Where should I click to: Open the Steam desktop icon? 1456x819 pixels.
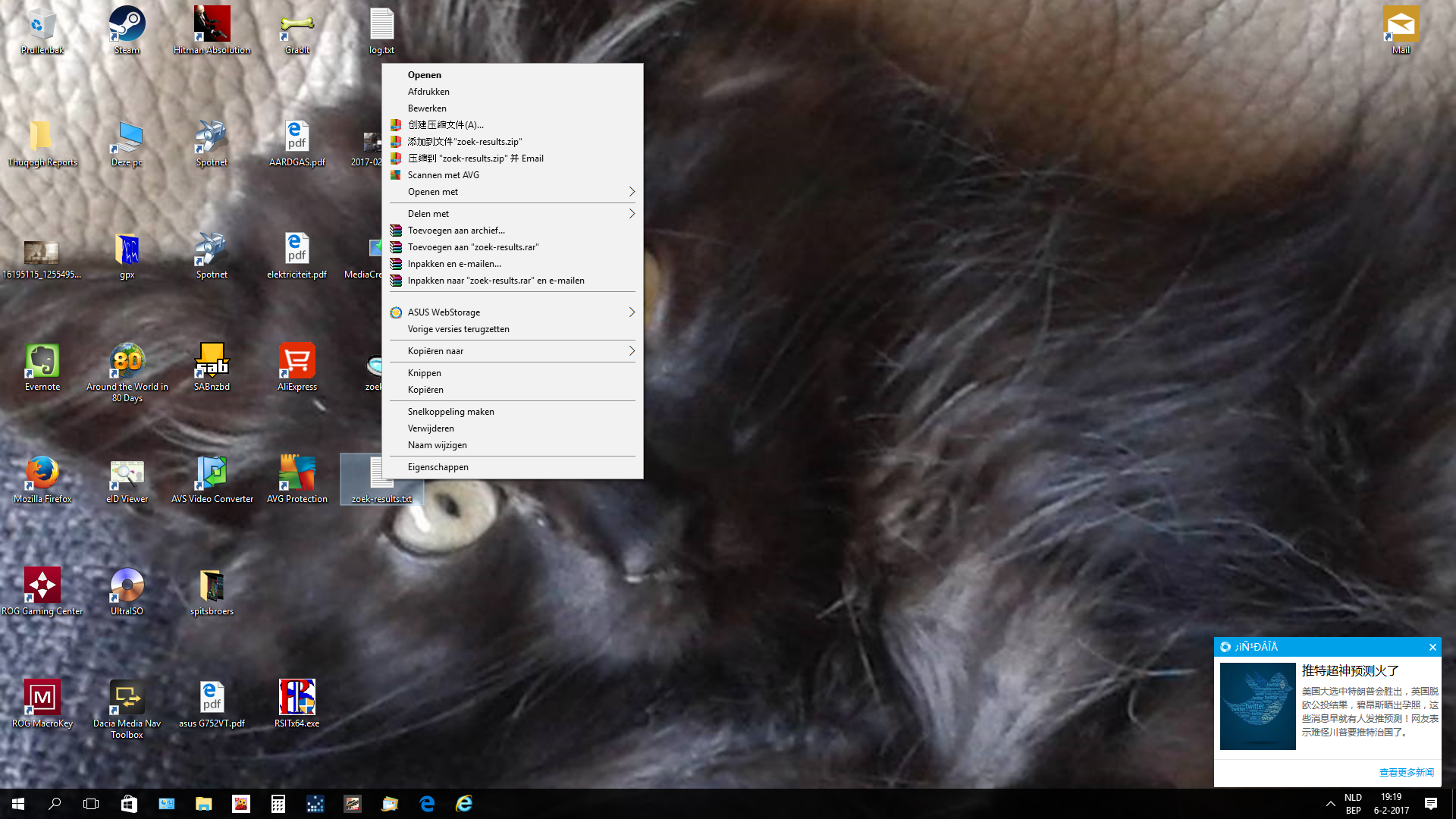[127, 25]
